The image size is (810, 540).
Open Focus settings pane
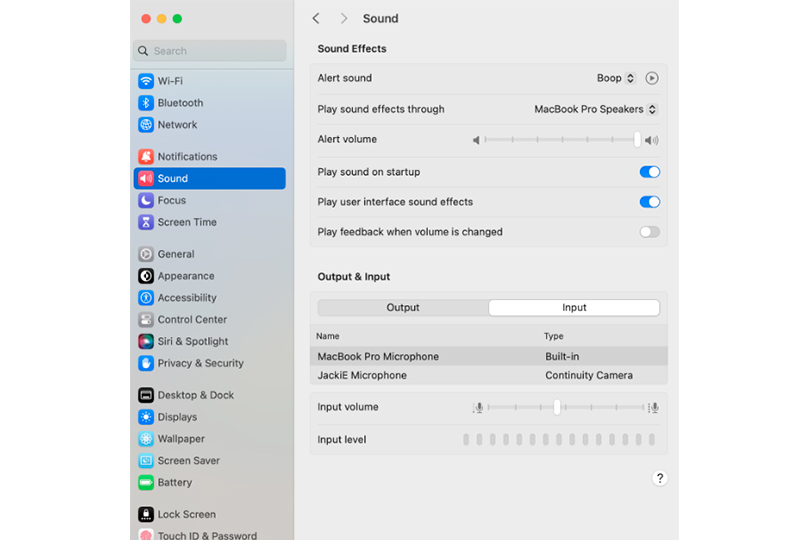point(171,200)
